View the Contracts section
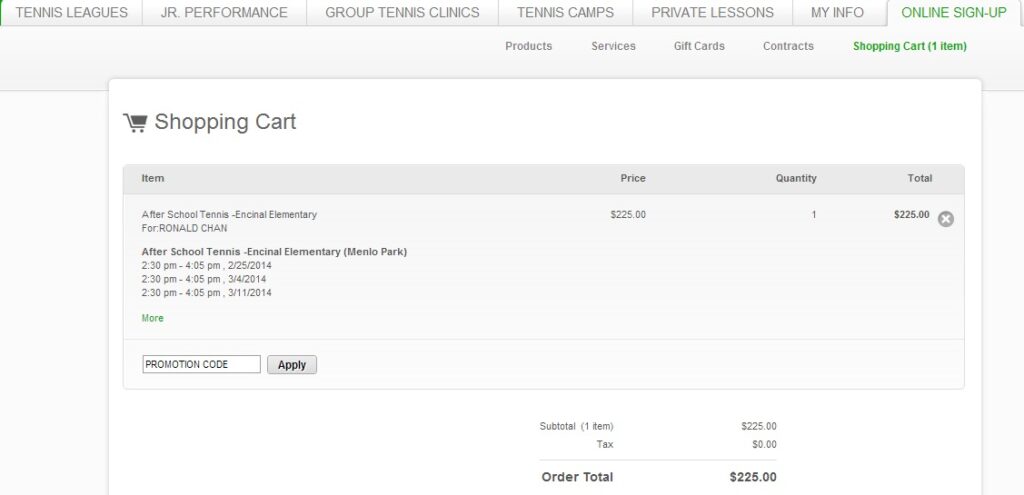 (788, 46)
